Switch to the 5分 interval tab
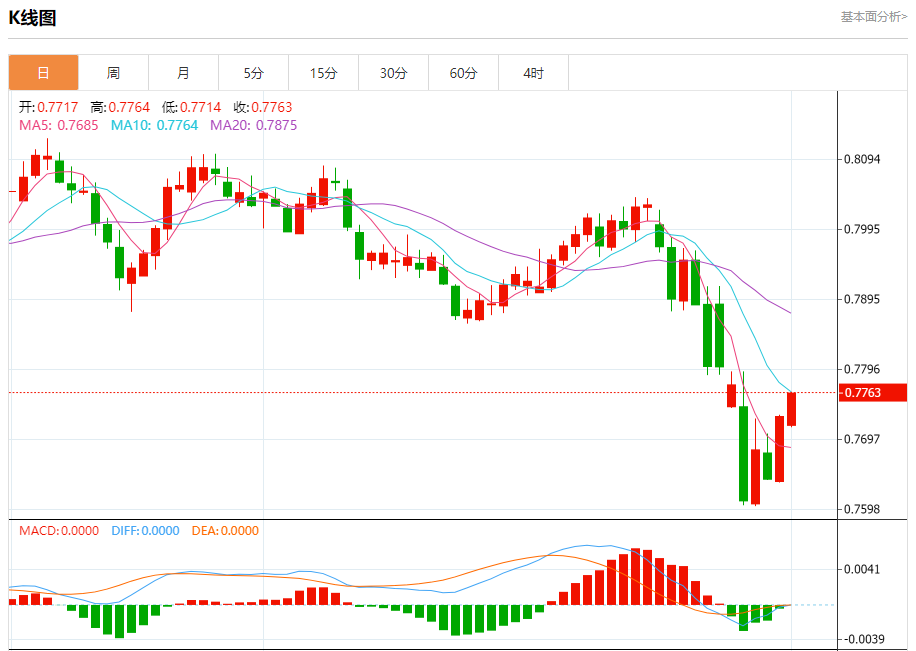Screen dimensions: 916x651 click(253, 73)
